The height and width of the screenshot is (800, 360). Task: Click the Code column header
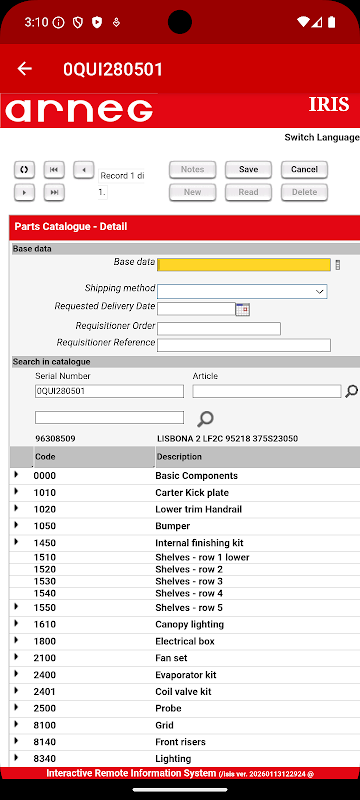[94, 457]
